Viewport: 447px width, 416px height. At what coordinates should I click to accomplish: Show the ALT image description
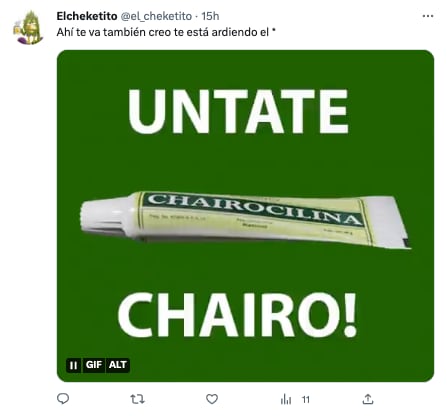tap(118, 365)
